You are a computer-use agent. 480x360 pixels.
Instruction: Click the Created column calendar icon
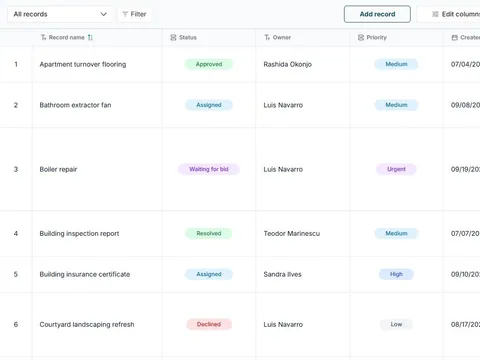point(454,37)
